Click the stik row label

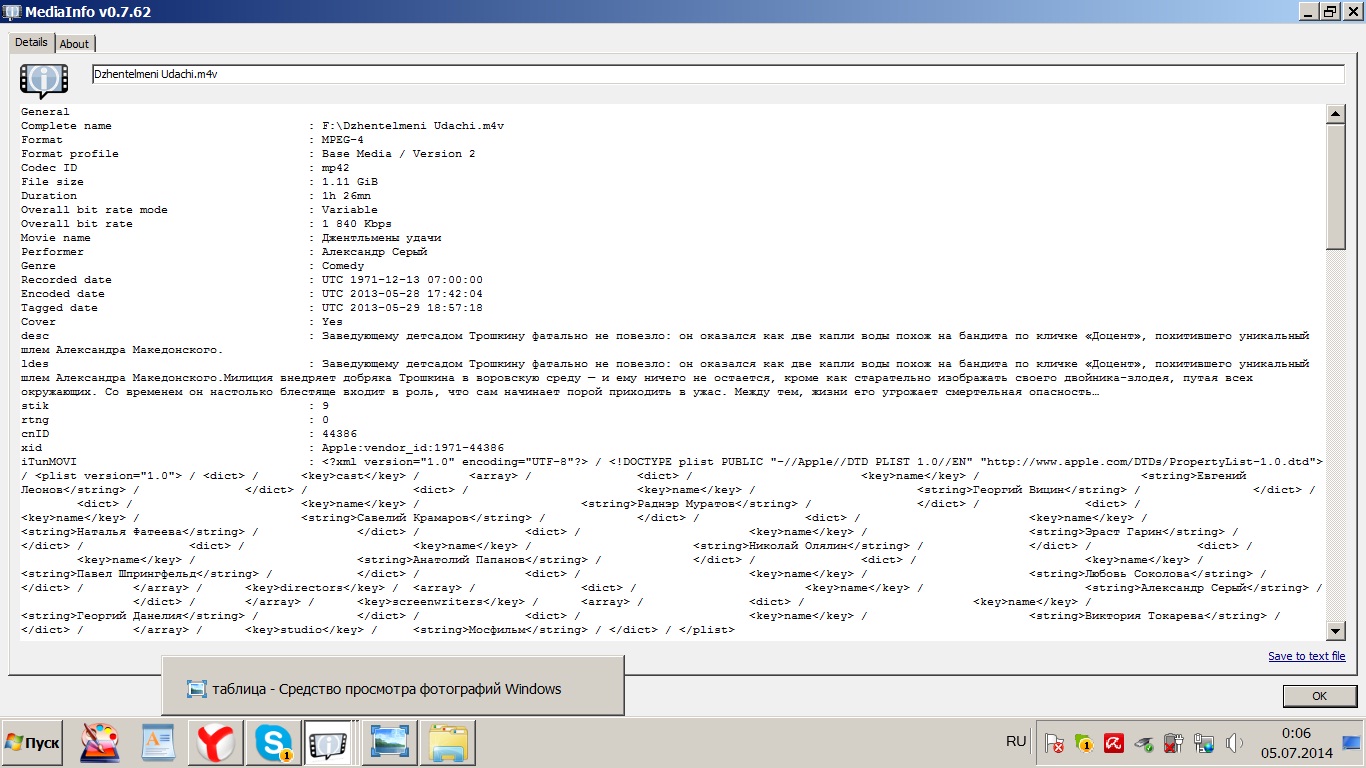pyautogui.click(x=35, y=406)
